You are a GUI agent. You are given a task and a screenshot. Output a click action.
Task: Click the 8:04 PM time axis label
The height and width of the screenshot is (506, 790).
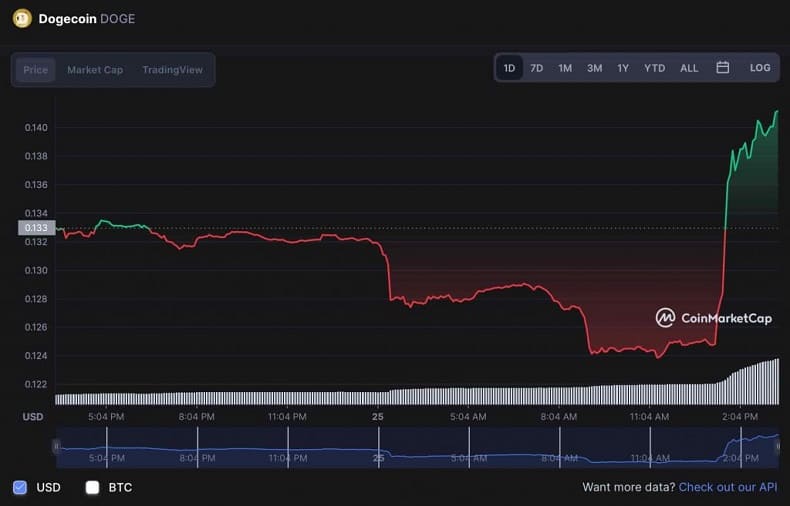(196, 417)
